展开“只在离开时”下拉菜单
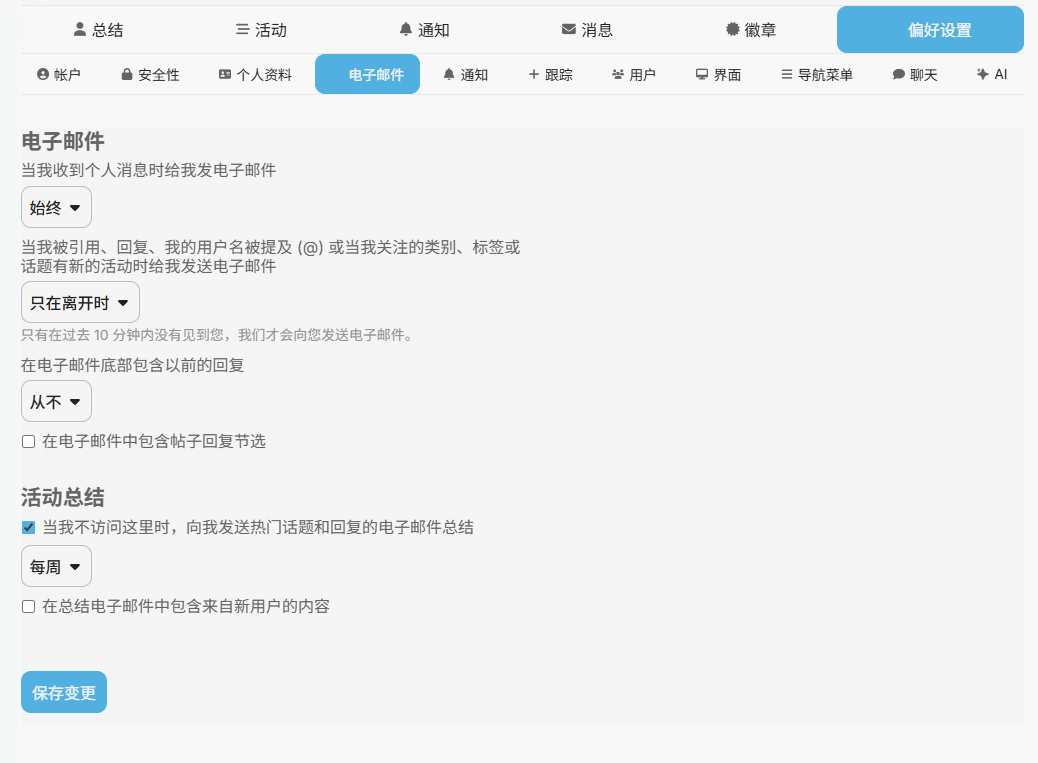Screen dimensions: 1038x763 click(80, 303)
